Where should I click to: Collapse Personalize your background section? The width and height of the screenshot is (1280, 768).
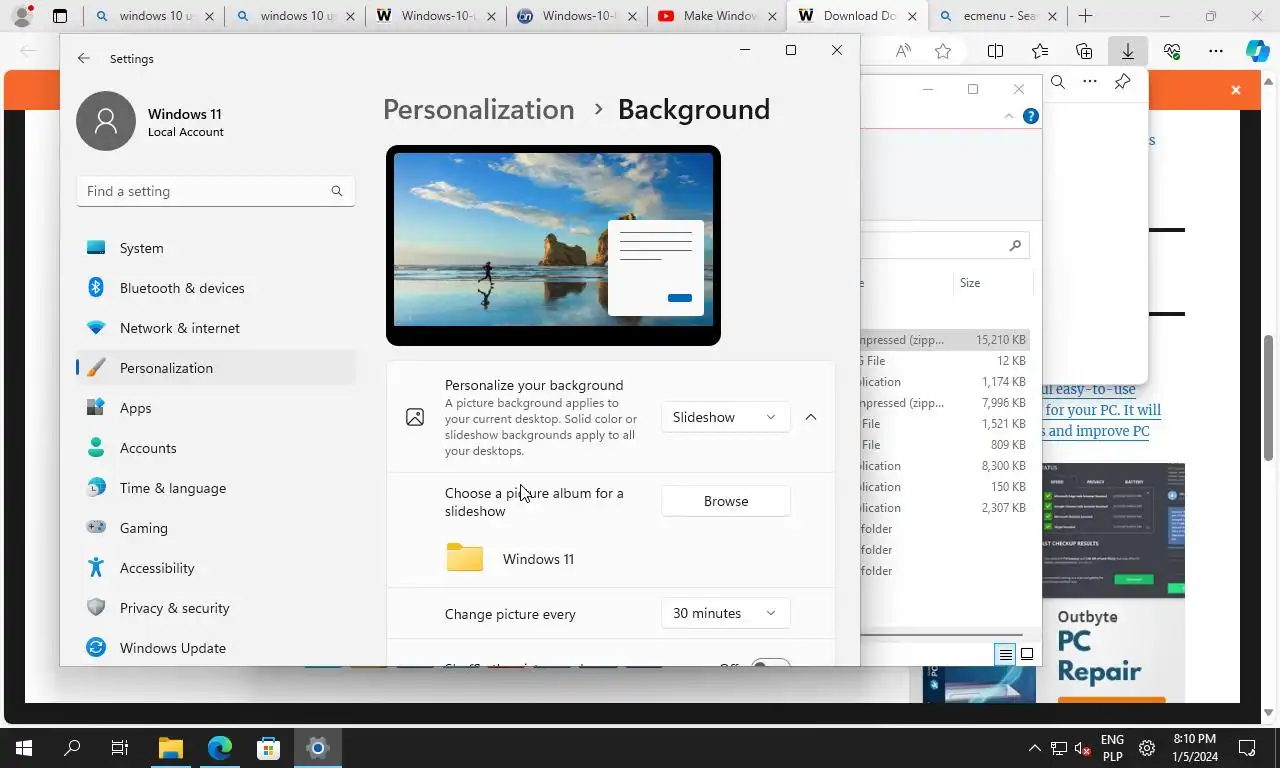(x=811, y=417)
